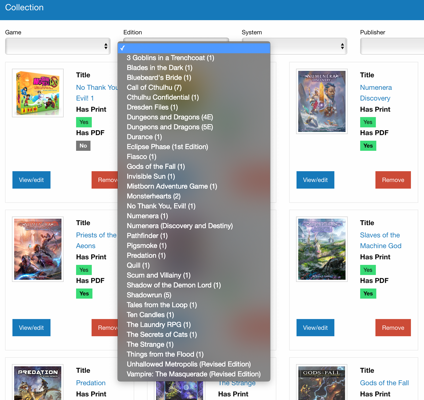
Task: Select Call of Cthulhu (7)
Action: pos(194,88)
